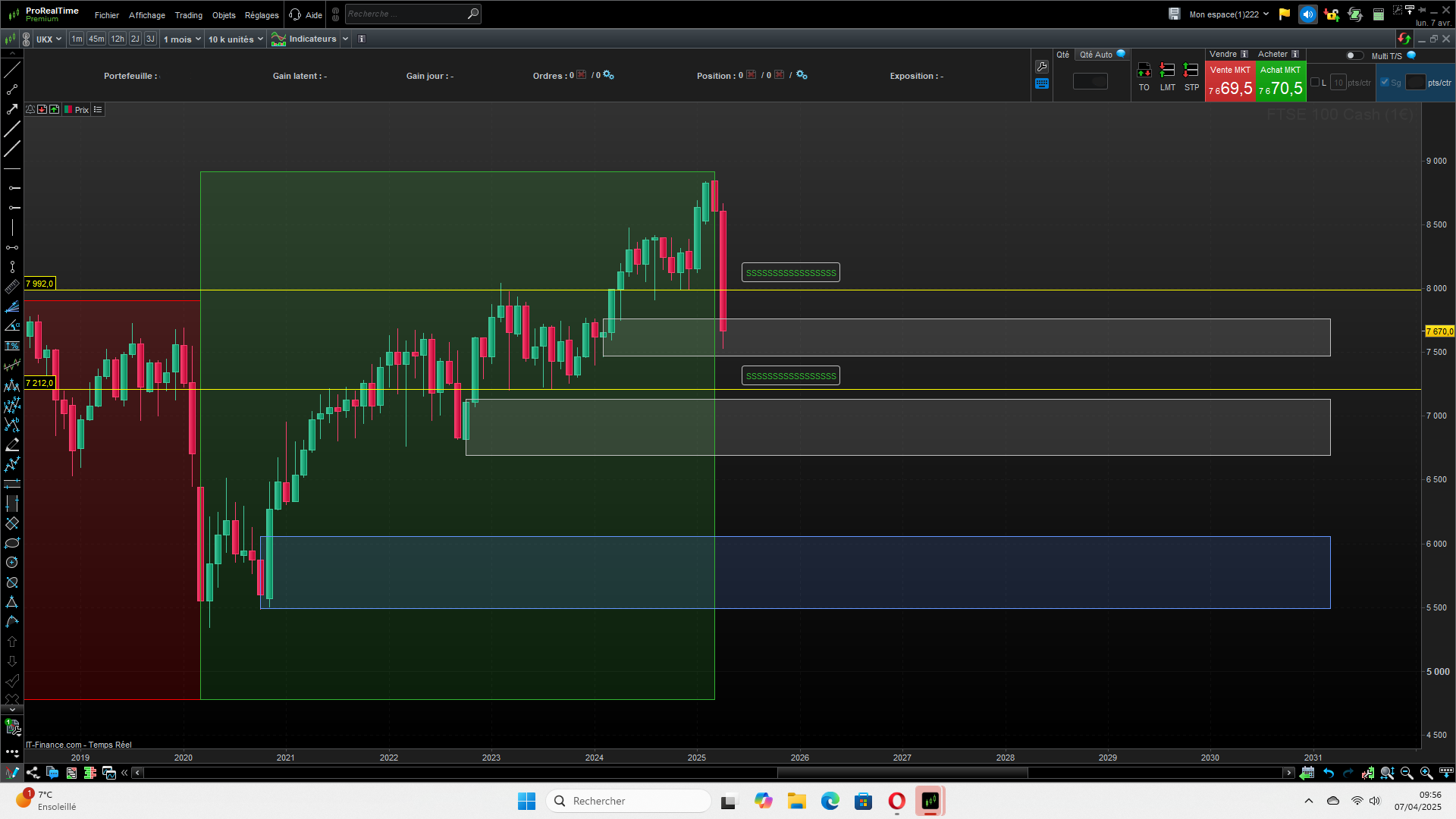Image resolution: width=1456 pixels, height=819 pixels.
Task: Enable the L pts/ctr checkbox
Action: click(1315, 83)
